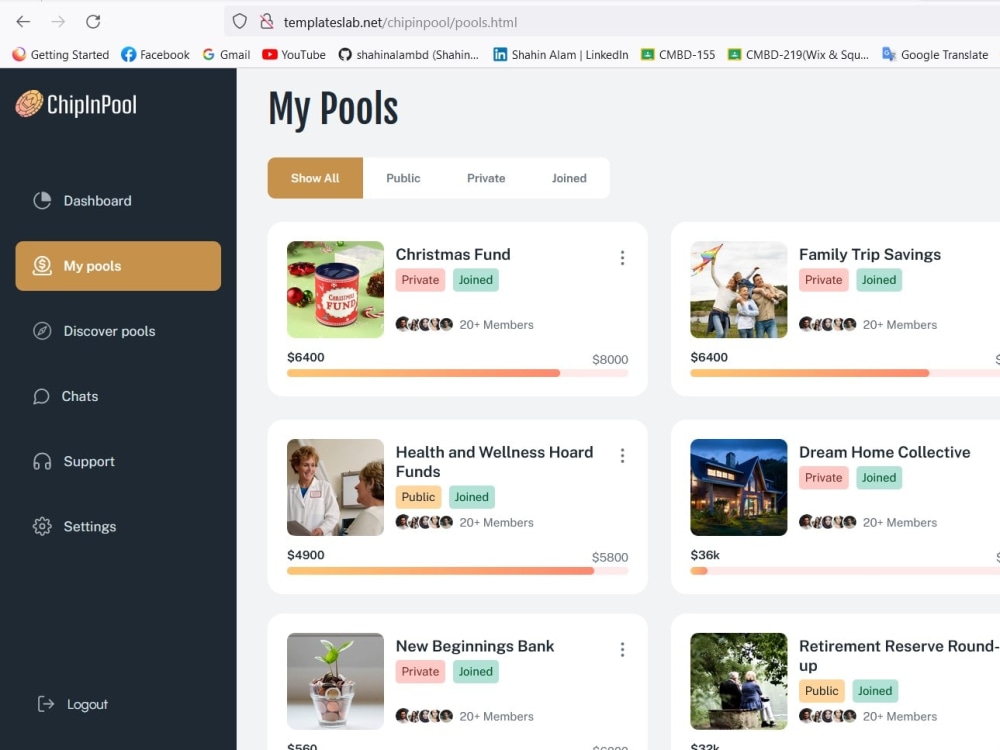This screenshot has width=1000, height=750.
Task: Open the Shahin Alam LinkedIn bookmark
Action: [x=561, y=55]
